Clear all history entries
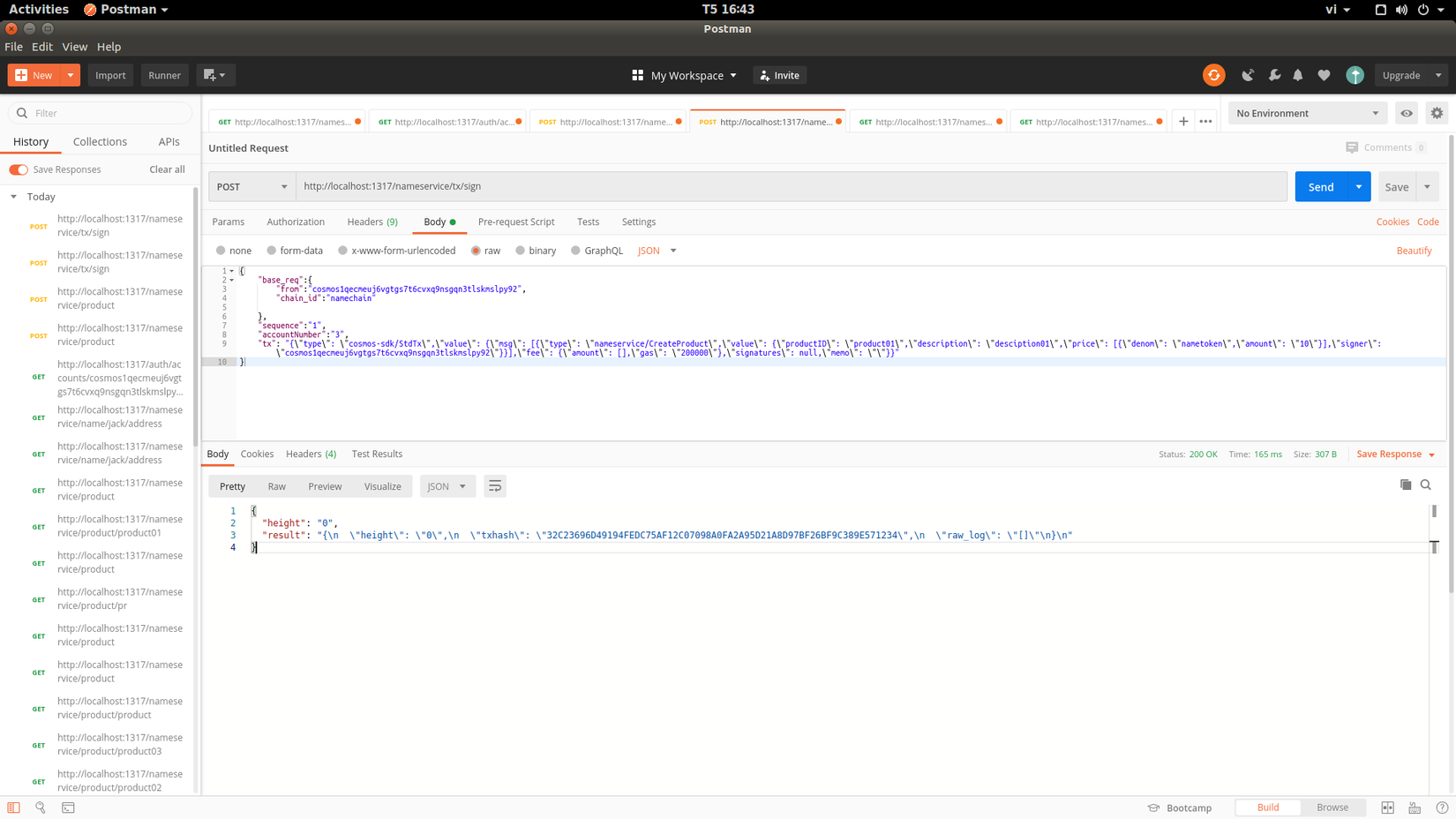 [x=167, y=169]
